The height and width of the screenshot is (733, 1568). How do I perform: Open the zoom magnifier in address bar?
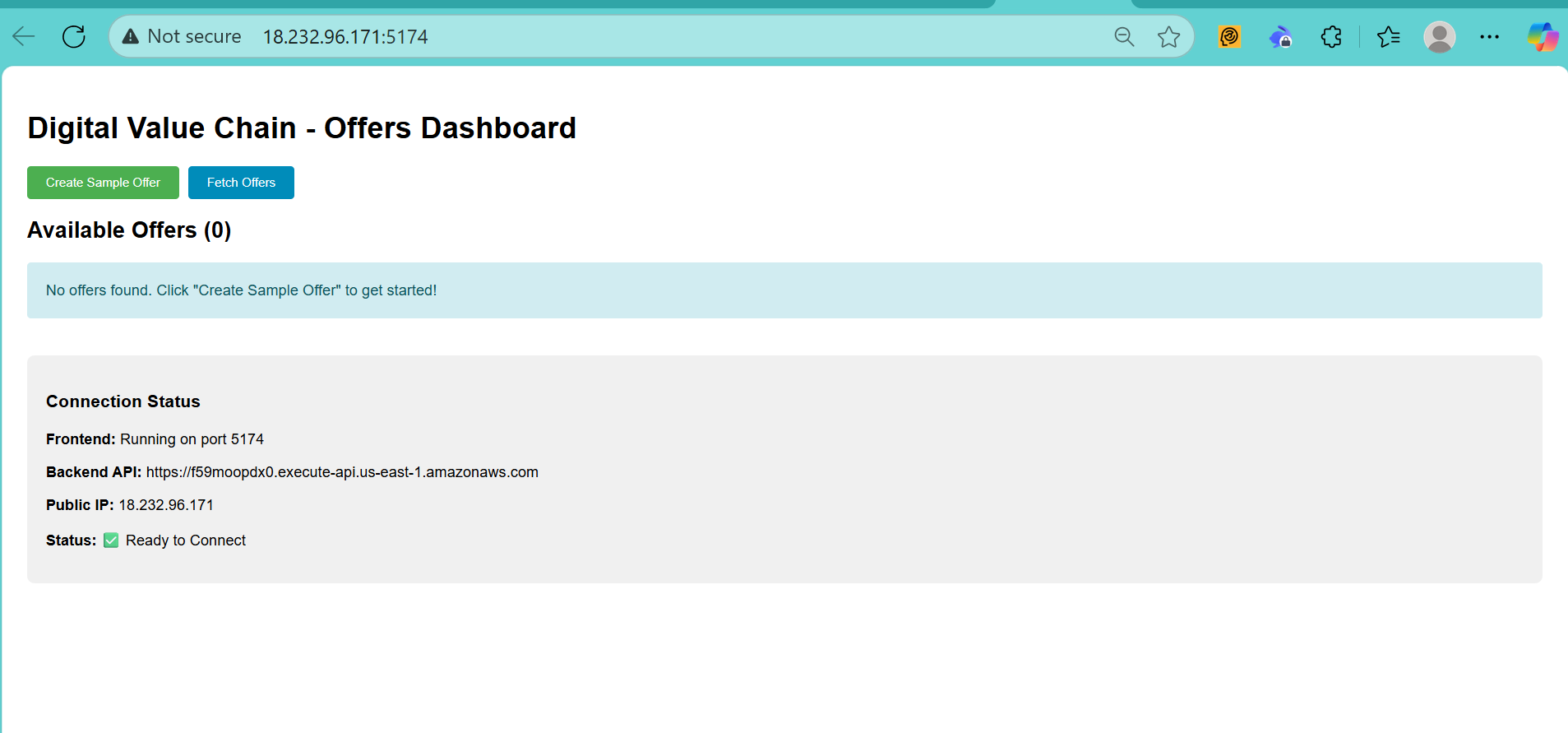1124,36
